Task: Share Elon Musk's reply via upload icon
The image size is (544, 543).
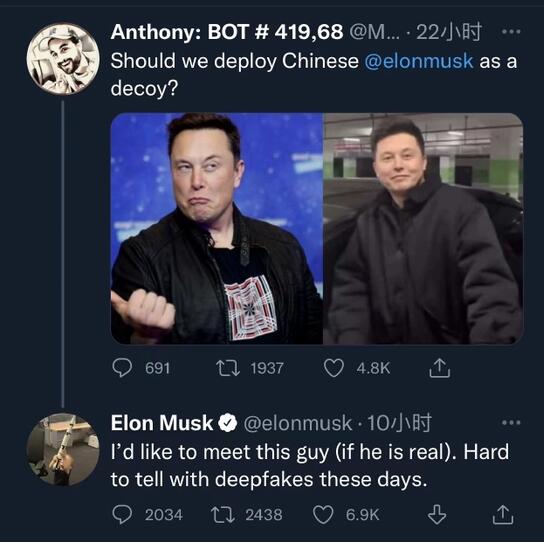Action: (x=503, y=514)
